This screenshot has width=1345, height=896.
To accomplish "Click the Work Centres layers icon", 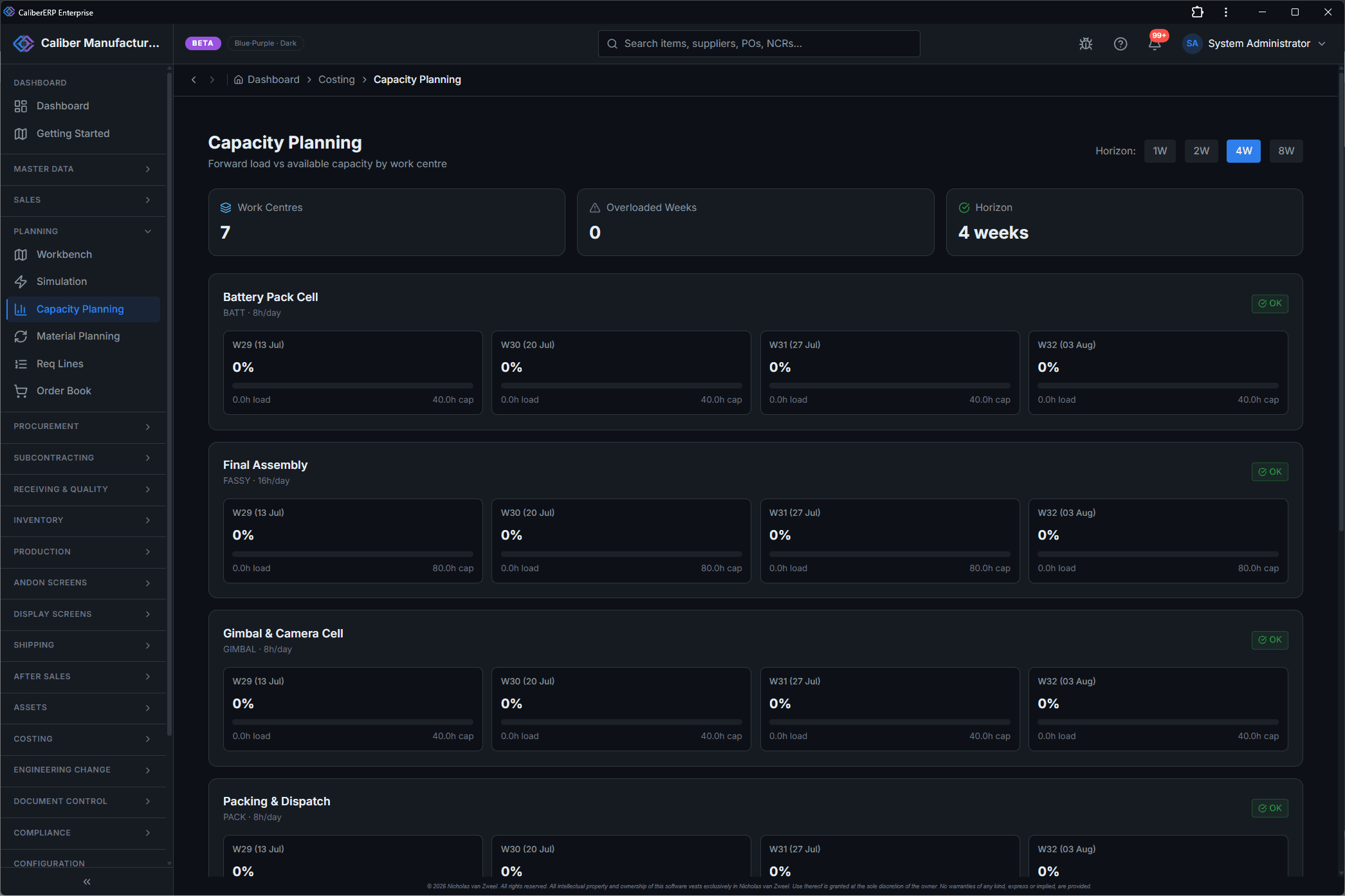I will click(x=226, y=208).
